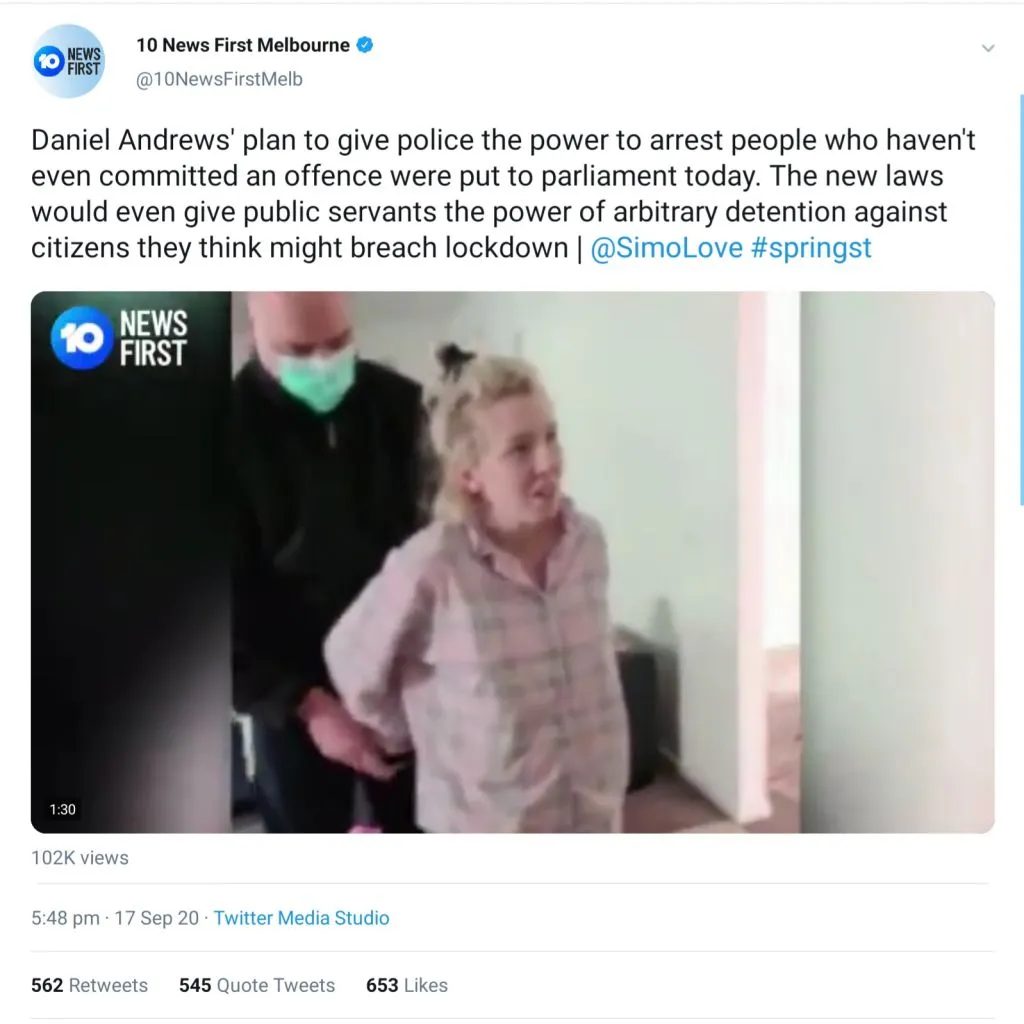
Task: Open the tweet options chevron menu
Action: pyautogui.click(x=987, y=48)
